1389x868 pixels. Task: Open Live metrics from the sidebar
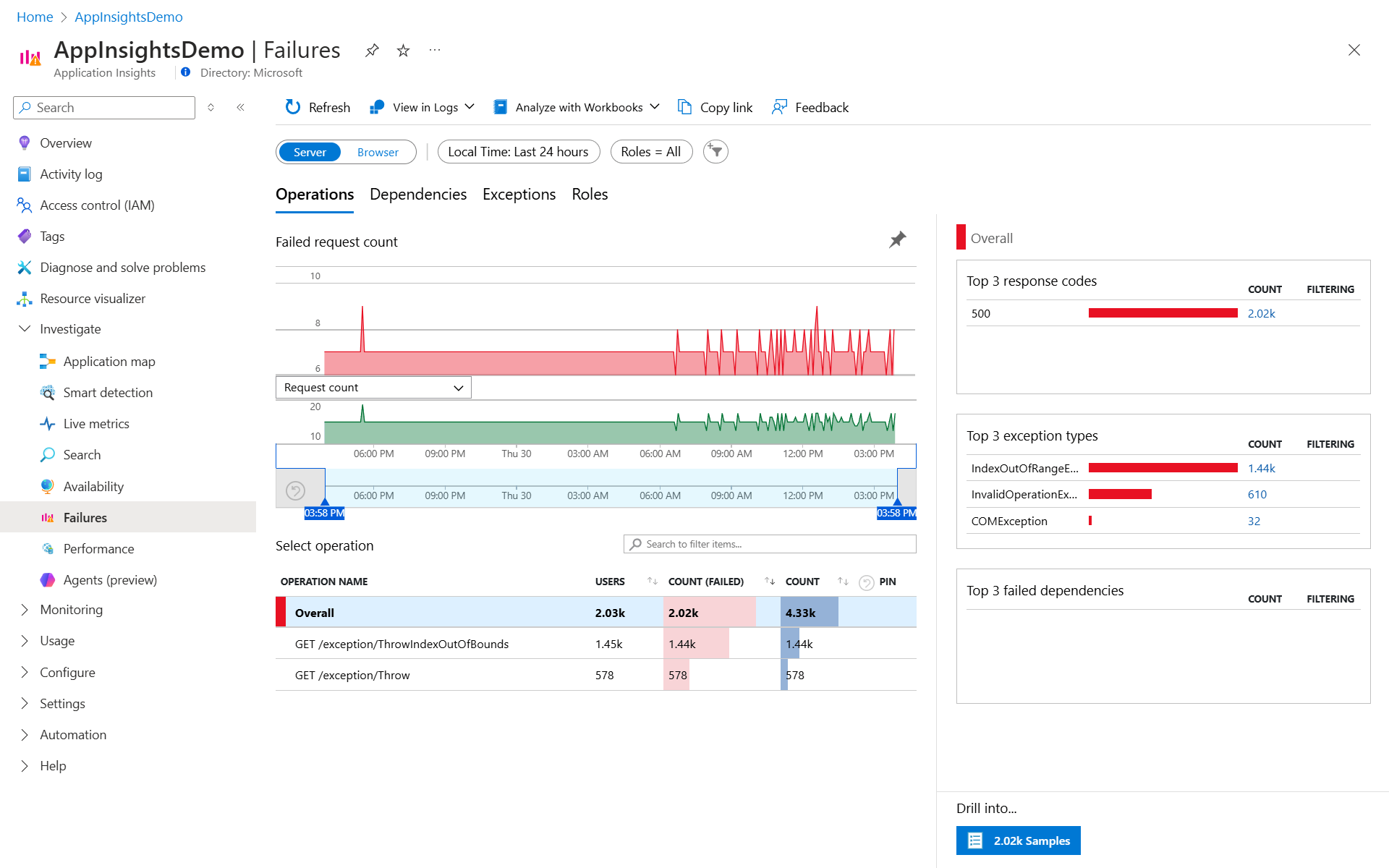point(95,424)
